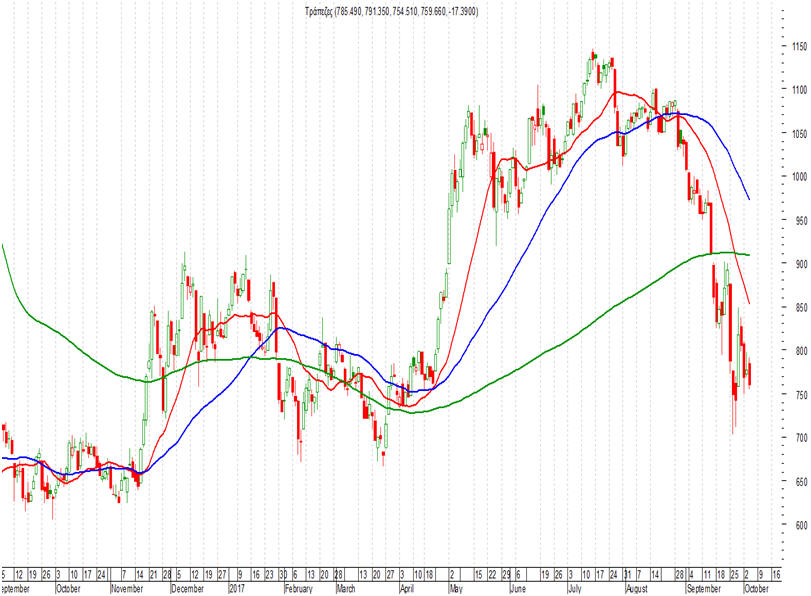Image resolution: width=811 pixels, height=596 pixels.
Task: Click the 900 price axis label
Action: coord(801,264)
